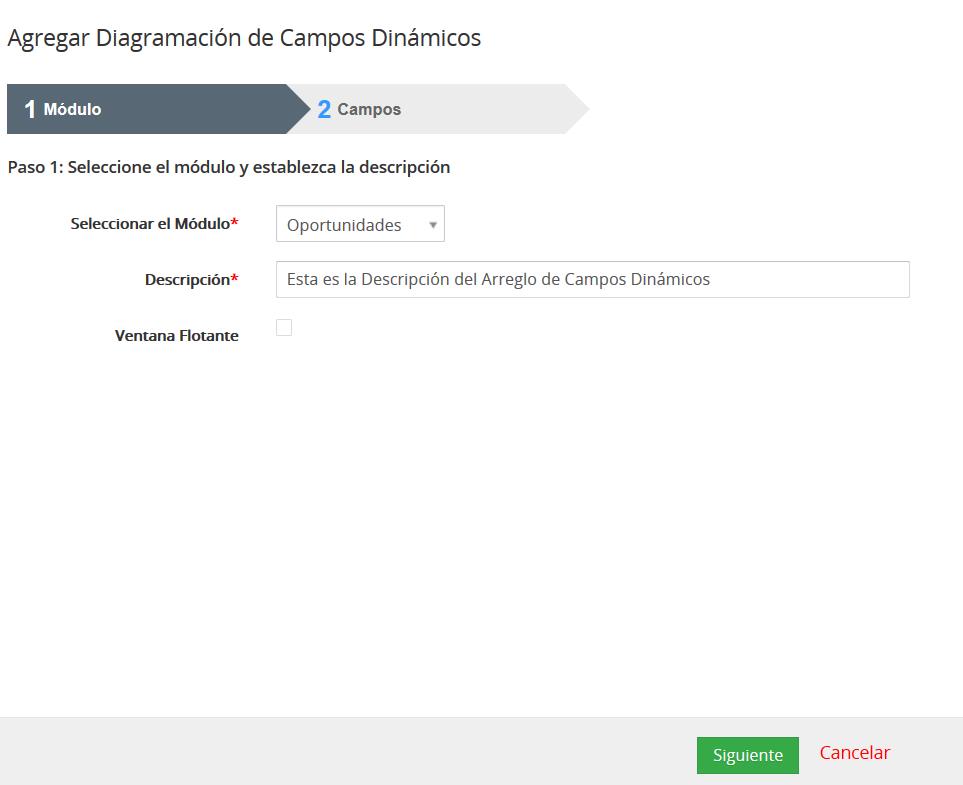Click the Seleccionar el Módulo label
963x785 pixels.
pyautogui.click(x=150, y=224)
